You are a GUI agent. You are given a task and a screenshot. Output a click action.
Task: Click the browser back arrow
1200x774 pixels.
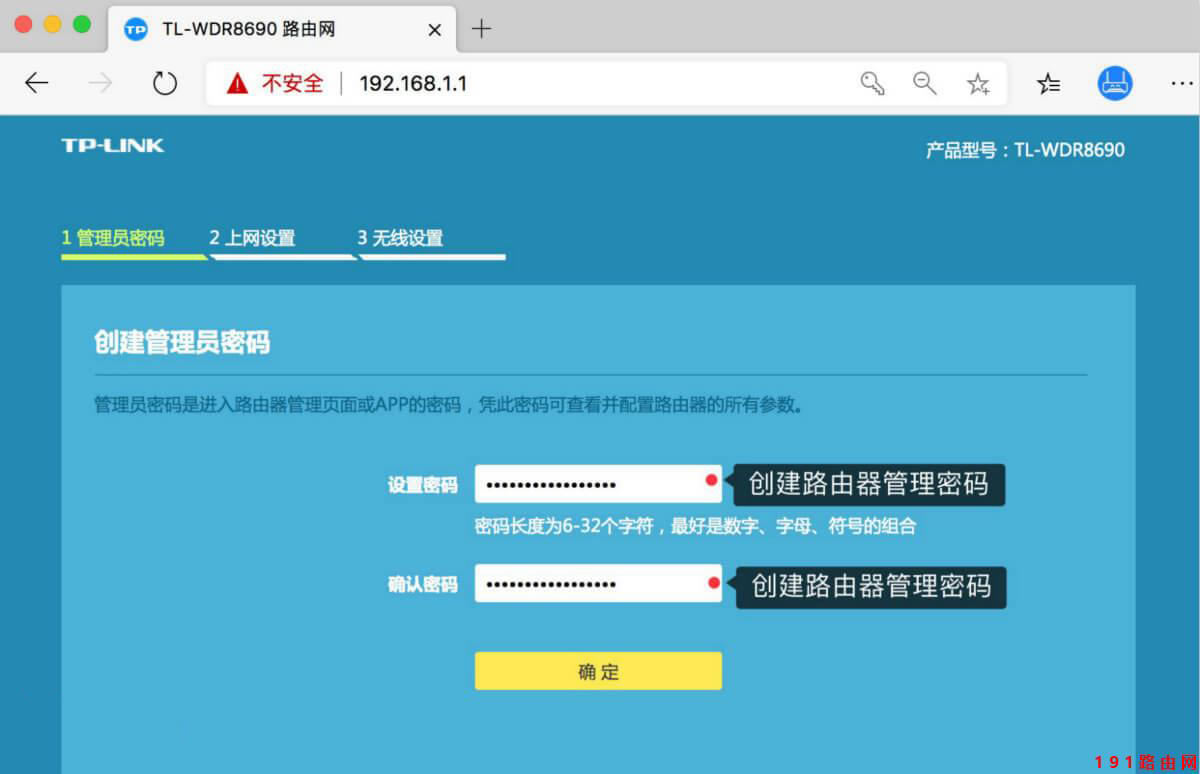(37, 84)
